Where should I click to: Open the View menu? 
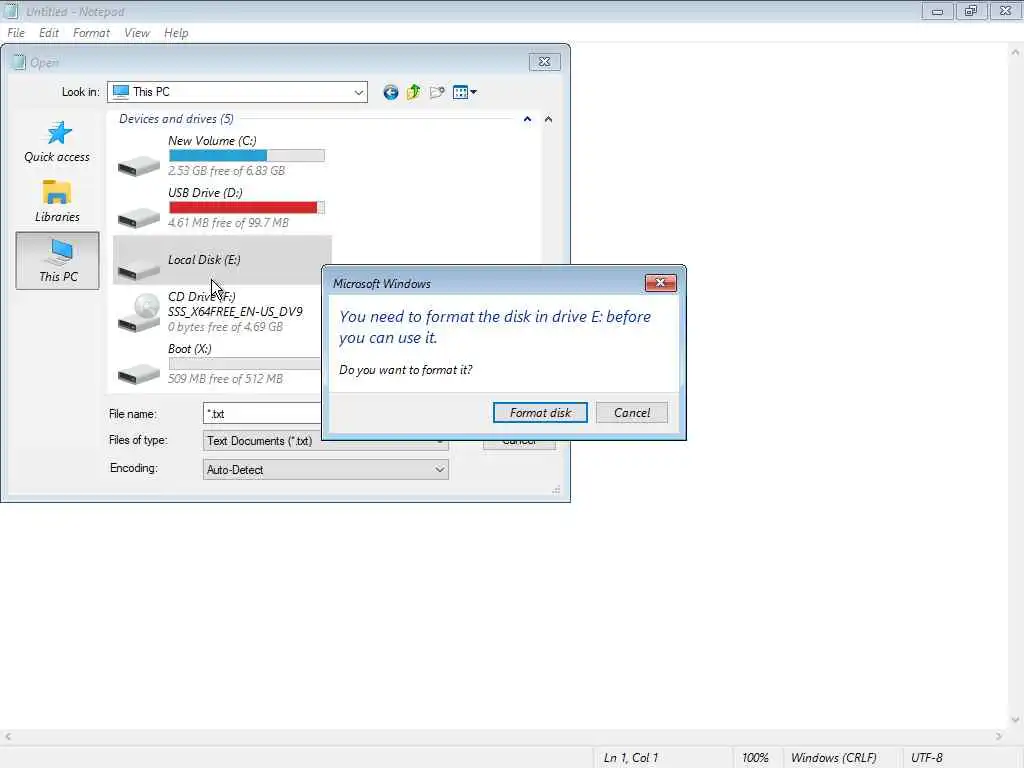coord(137,33)
